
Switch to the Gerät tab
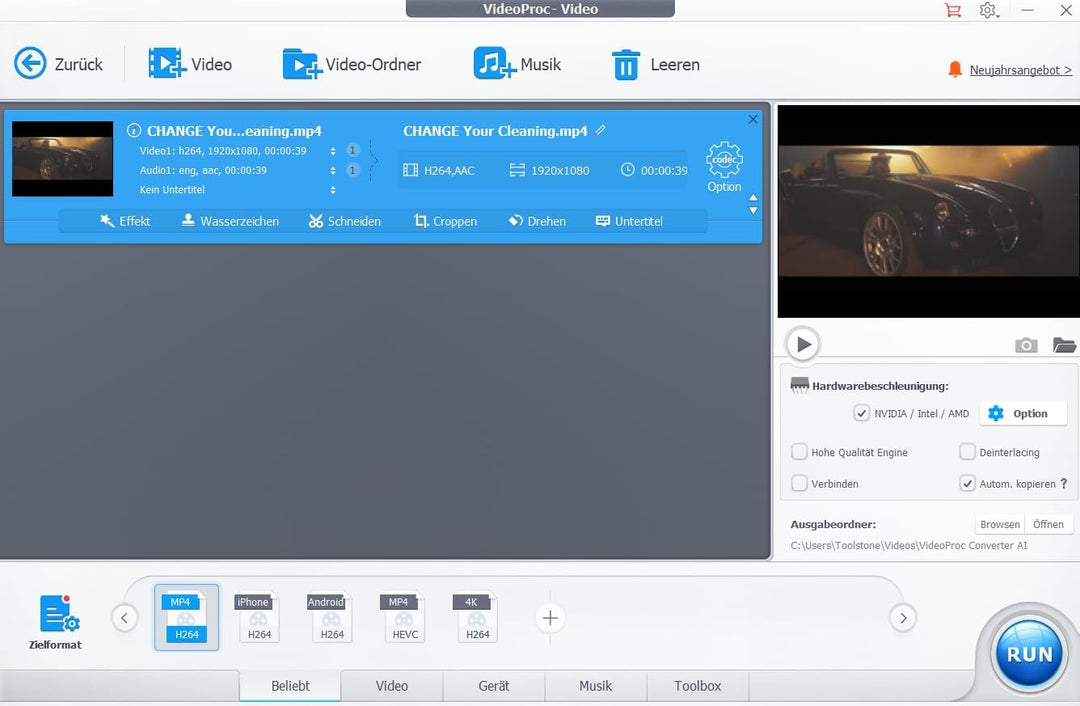(494, 686)
